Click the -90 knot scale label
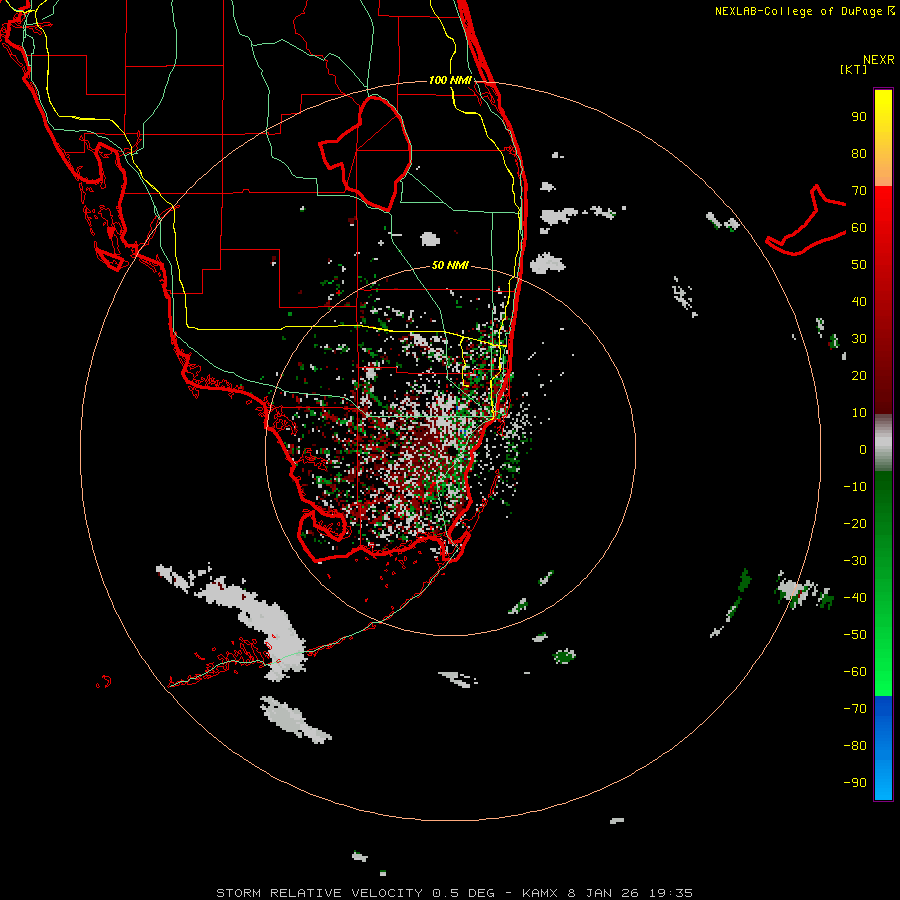Image resolution: width=900 pixels, height=900 pixels. point(855,783)
